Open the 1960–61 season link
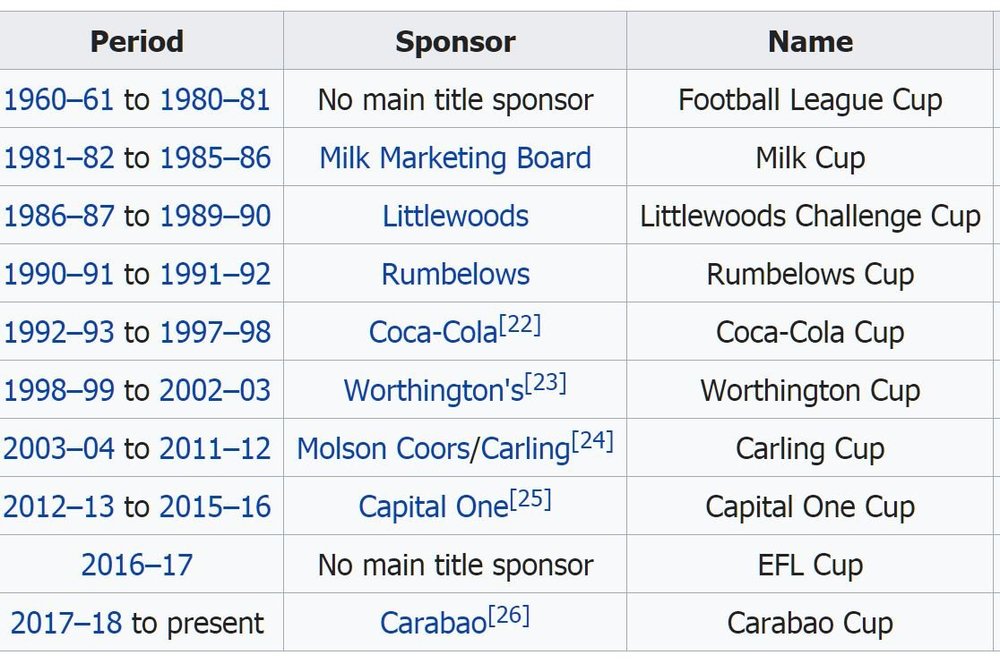Screen dimensions: 1000x672 [x=59, y=100]
